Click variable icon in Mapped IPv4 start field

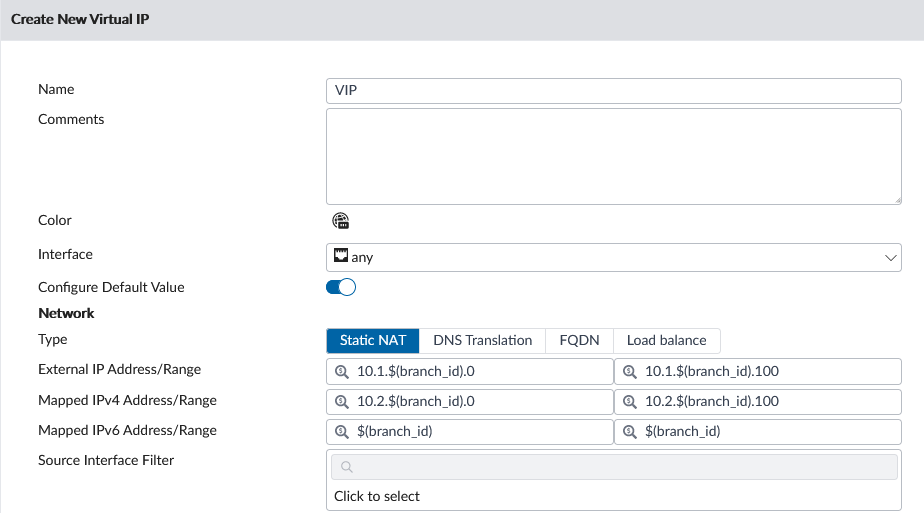(341, 401)
